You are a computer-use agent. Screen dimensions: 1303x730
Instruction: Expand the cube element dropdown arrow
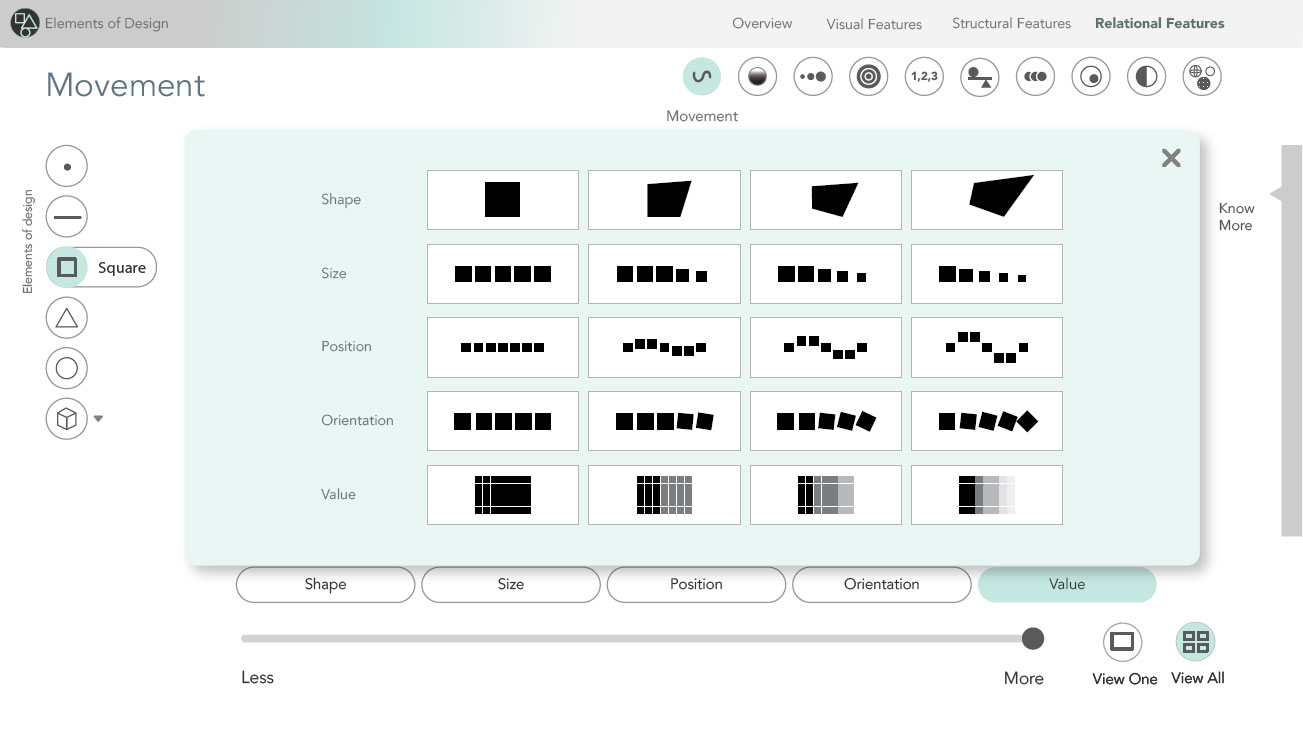coord(98,419)
